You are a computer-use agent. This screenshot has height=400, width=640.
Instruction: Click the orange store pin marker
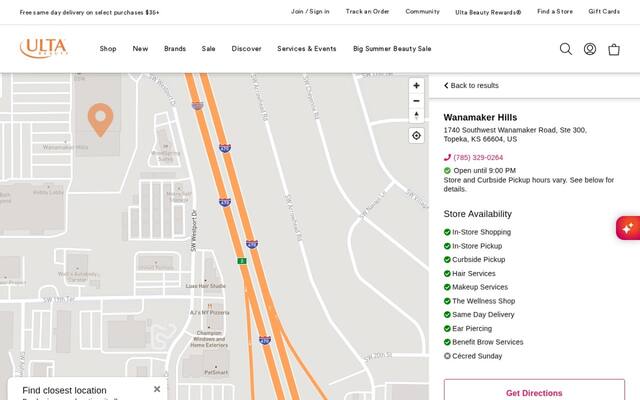point(100,120)
